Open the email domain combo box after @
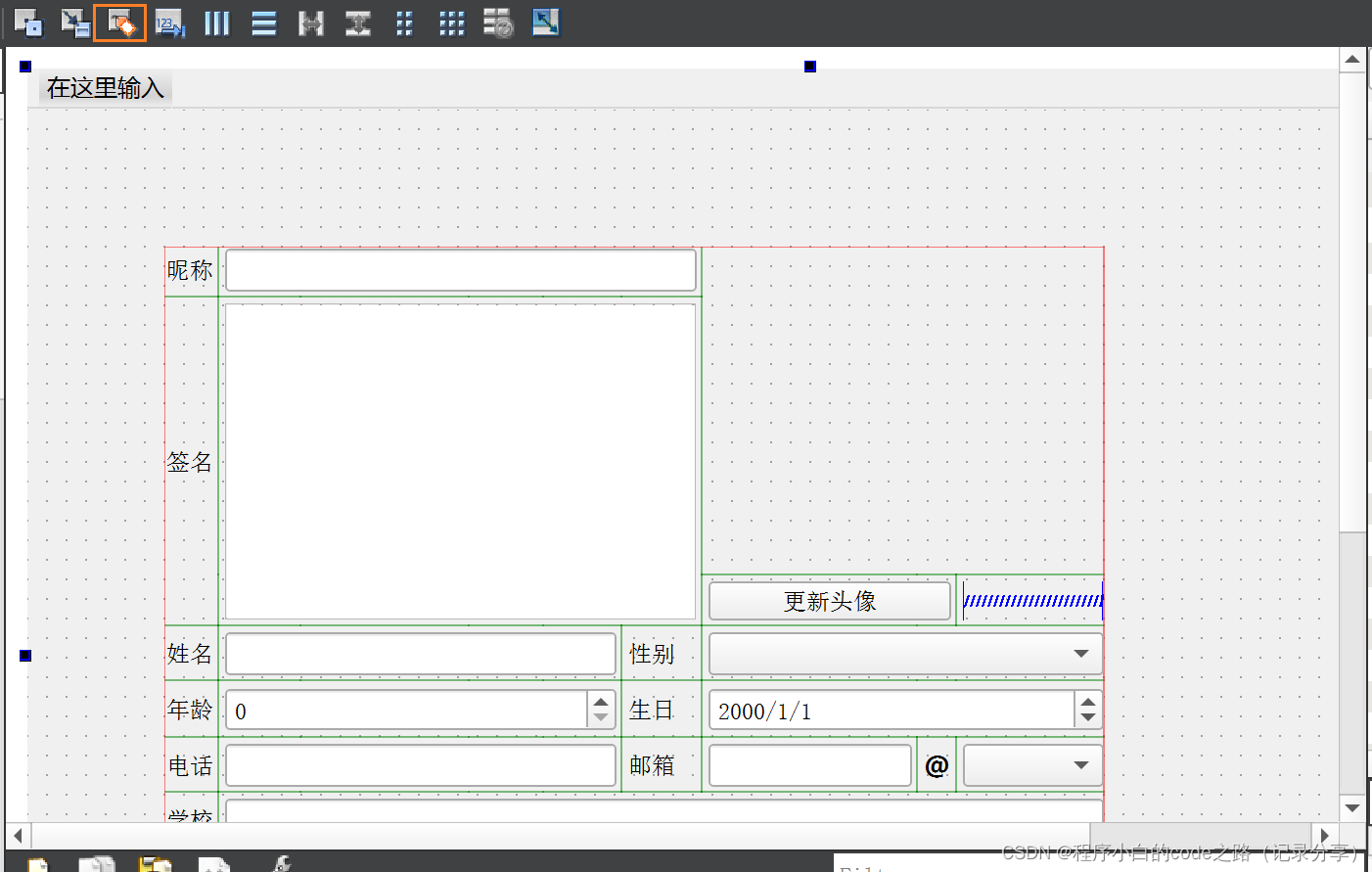This screenshot has width=1372, height=872. point(1033,765)
